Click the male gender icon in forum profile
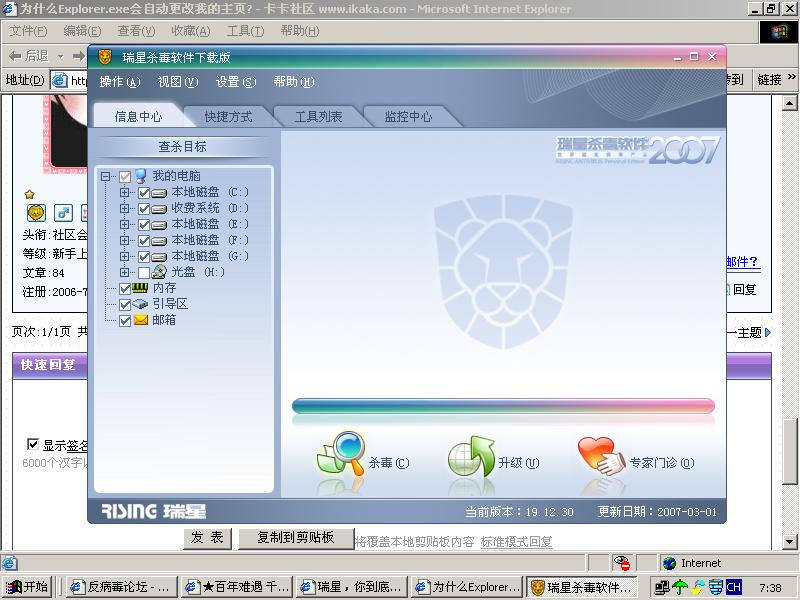800x600 pixels. click(63, 213)
